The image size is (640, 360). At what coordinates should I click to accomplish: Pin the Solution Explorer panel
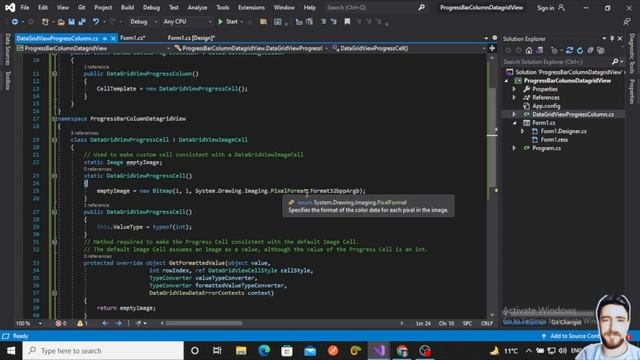click(x=612, y=38)
